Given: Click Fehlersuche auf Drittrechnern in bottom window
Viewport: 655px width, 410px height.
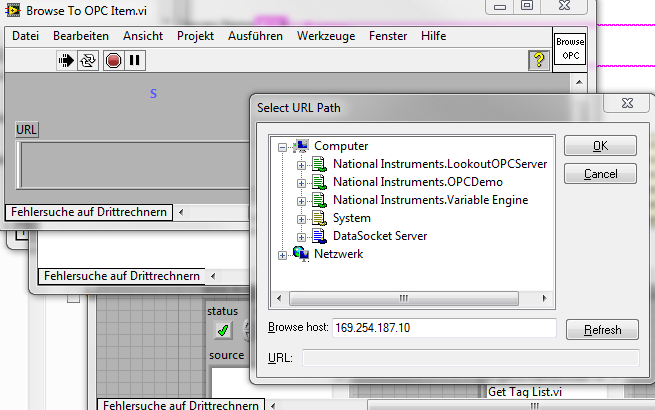Looking at the screenshot, I should click(x=181, y=405).
